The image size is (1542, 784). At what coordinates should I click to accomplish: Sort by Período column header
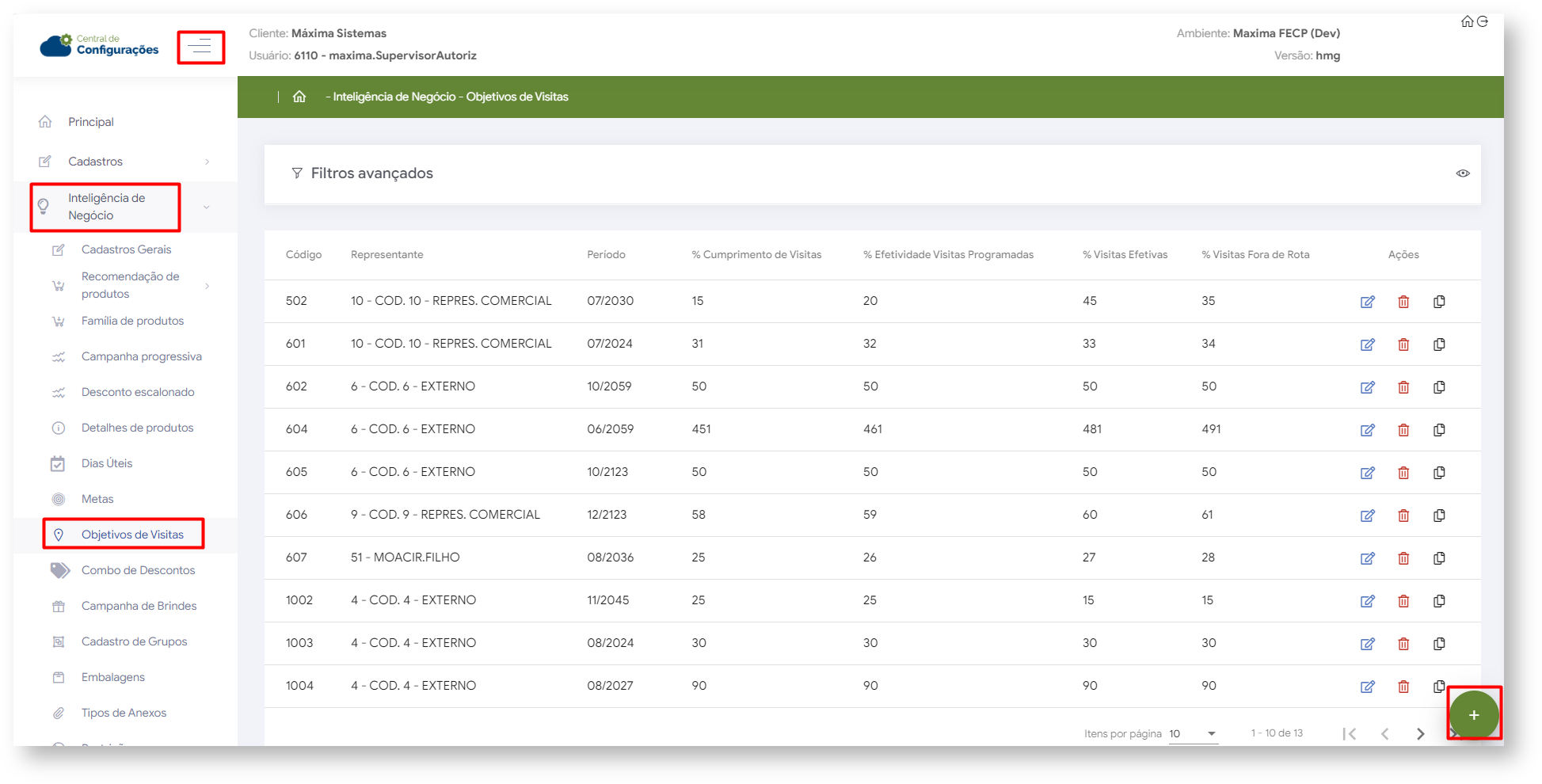click(606, 255)
